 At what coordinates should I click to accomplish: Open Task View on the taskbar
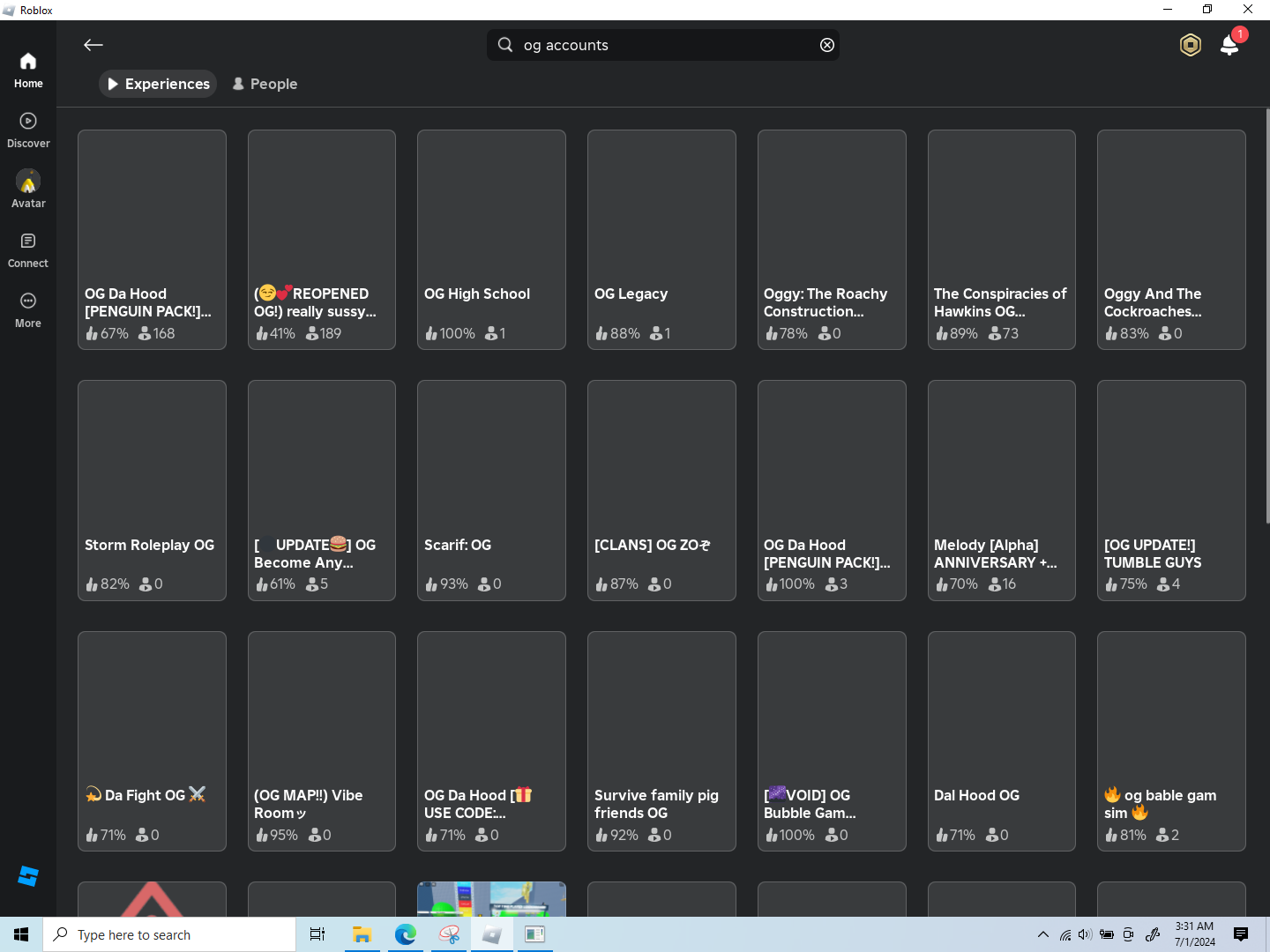[317, 934]
